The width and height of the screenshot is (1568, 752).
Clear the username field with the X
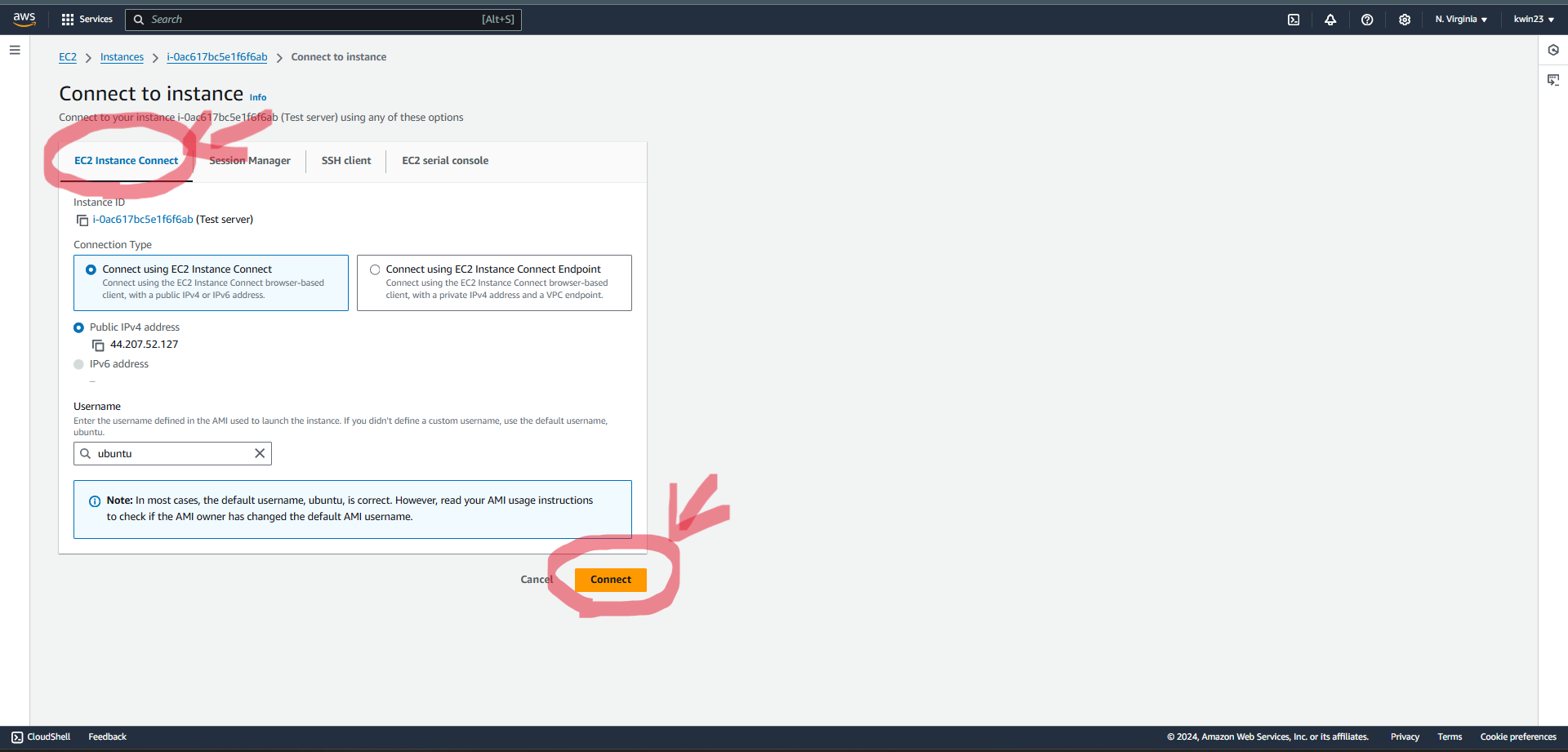pyautogui.click(x=260, y=453)
